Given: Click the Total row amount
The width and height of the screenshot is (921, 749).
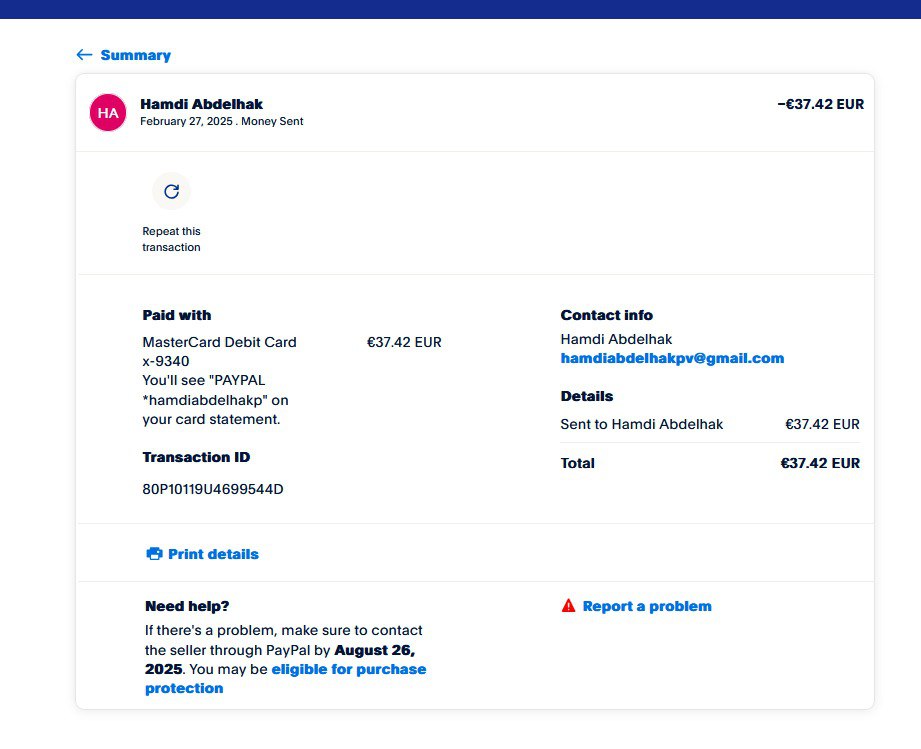Looking at the screenshot, I should [820, 463].
